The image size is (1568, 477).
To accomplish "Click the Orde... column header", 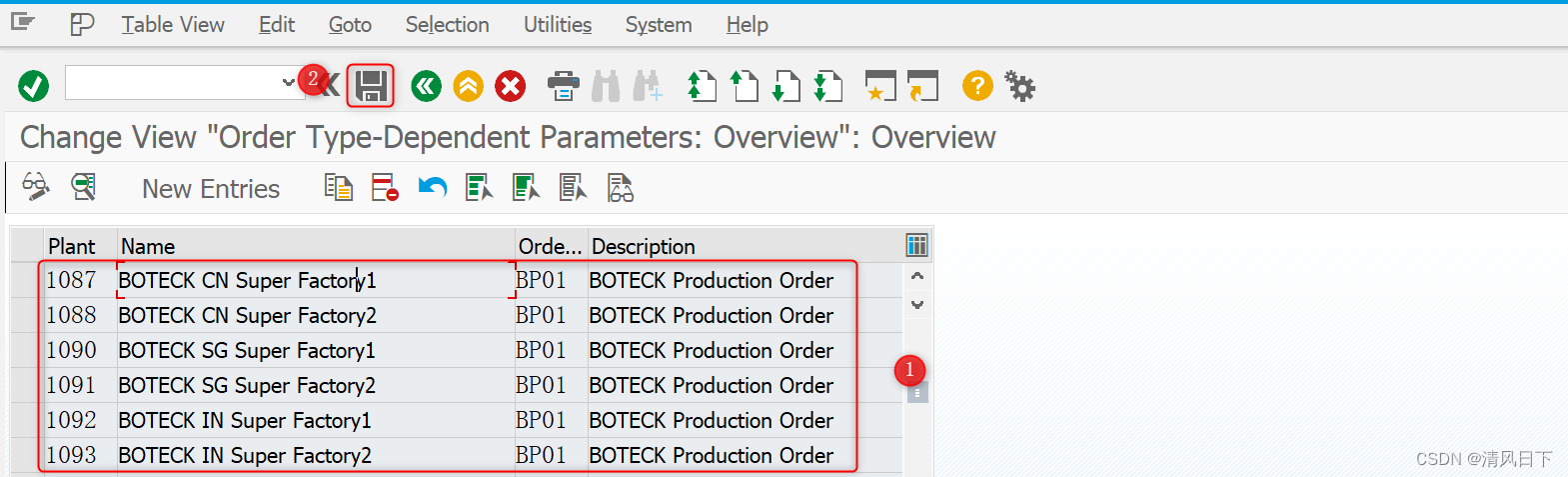I will (x=551, y=246).
